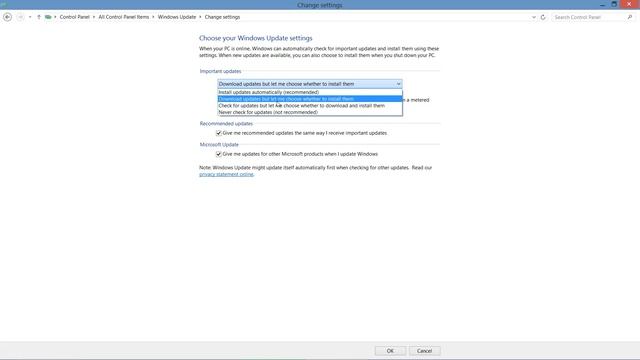
Task: Refresh the Control Panel page
Action: coord(543,17)
